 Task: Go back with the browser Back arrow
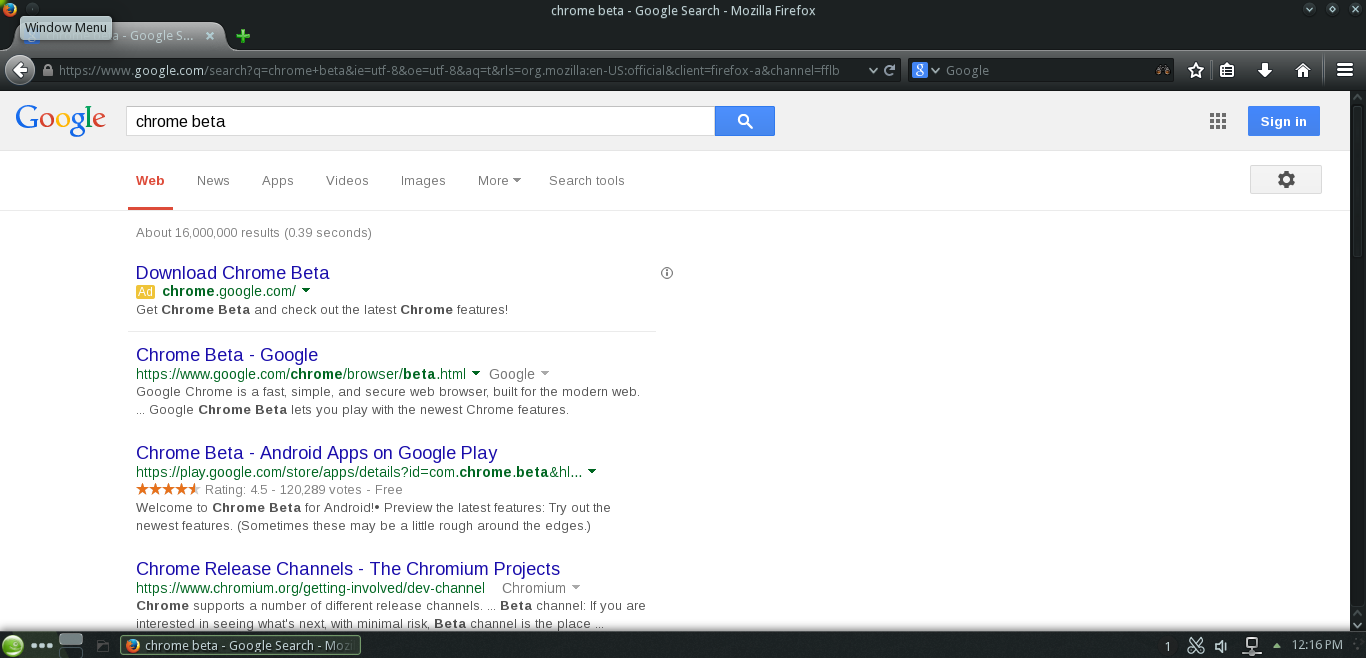pos(20,70)
